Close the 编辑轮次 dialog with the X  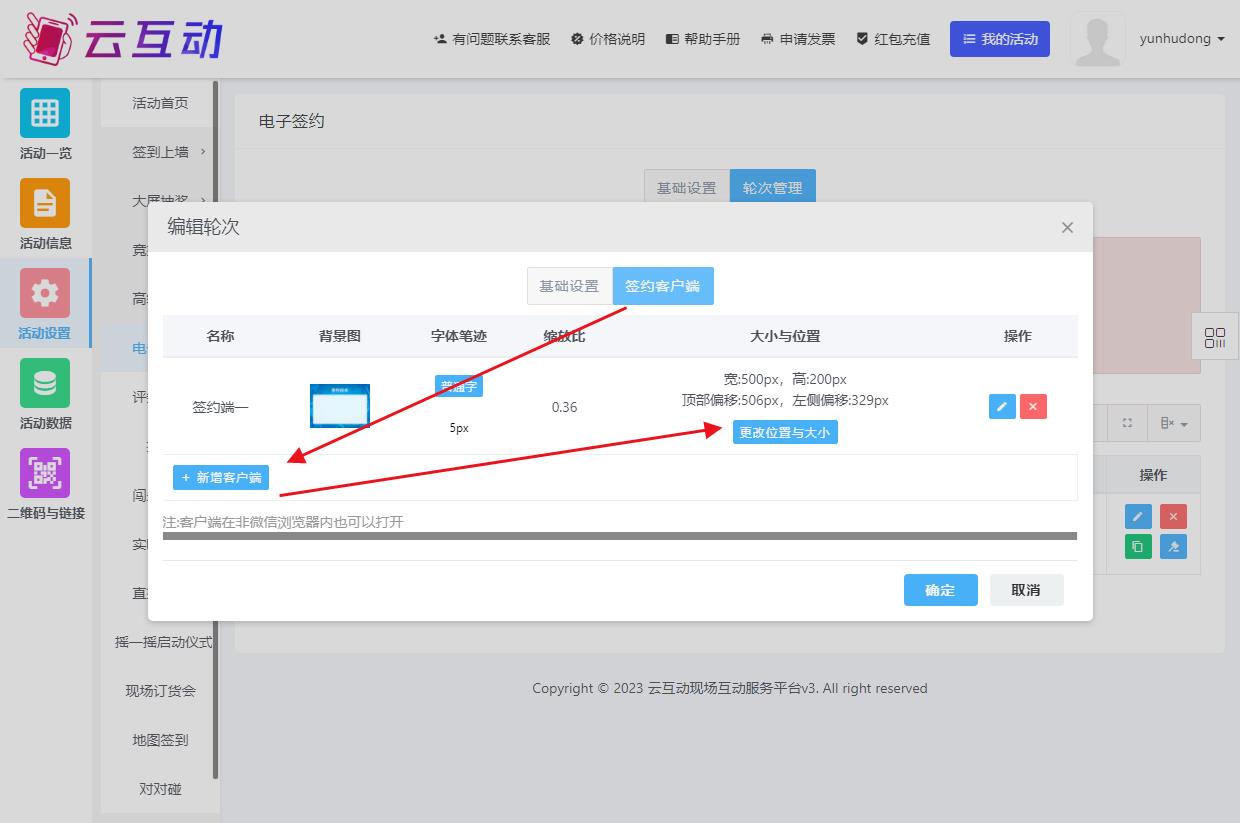coord(1067,228)
